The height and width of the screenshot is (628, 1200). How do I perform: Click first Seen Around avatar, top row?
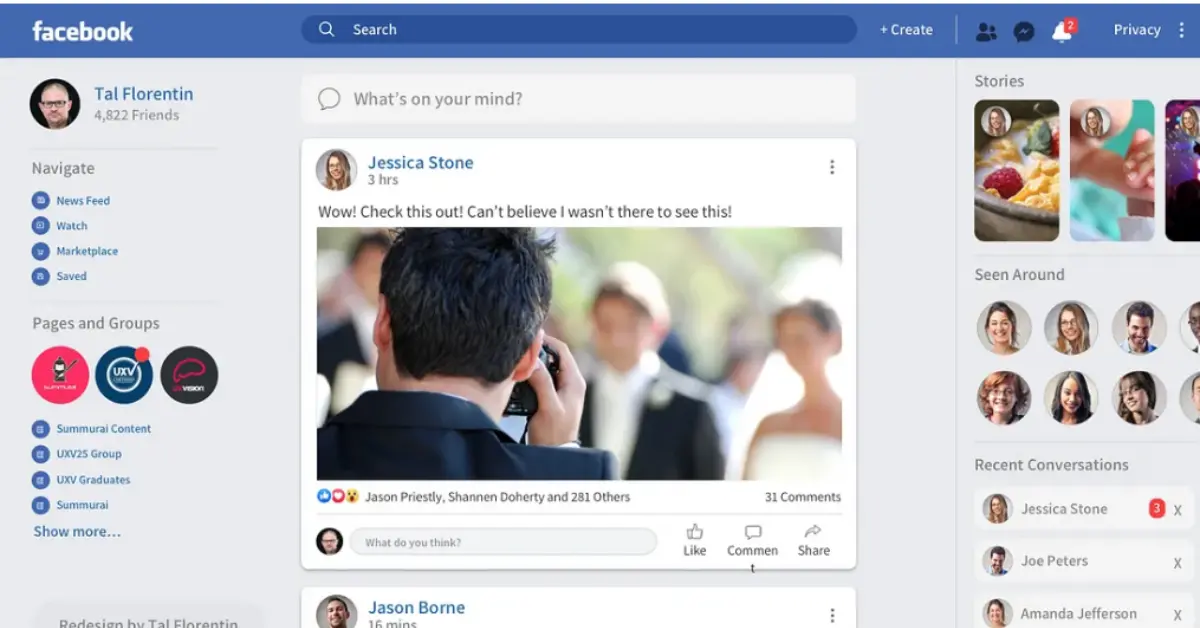tap(1004, 328)
